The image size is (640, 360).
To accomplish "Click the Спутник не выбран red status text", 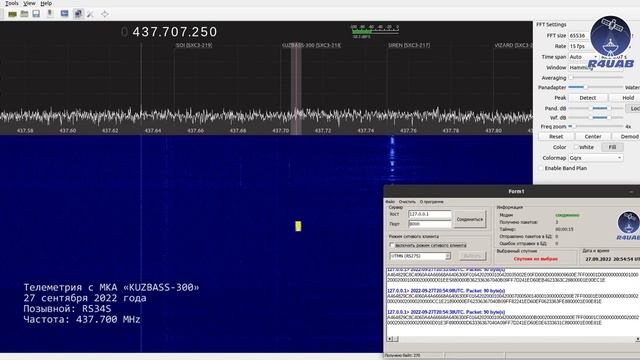I will [536, 259].
